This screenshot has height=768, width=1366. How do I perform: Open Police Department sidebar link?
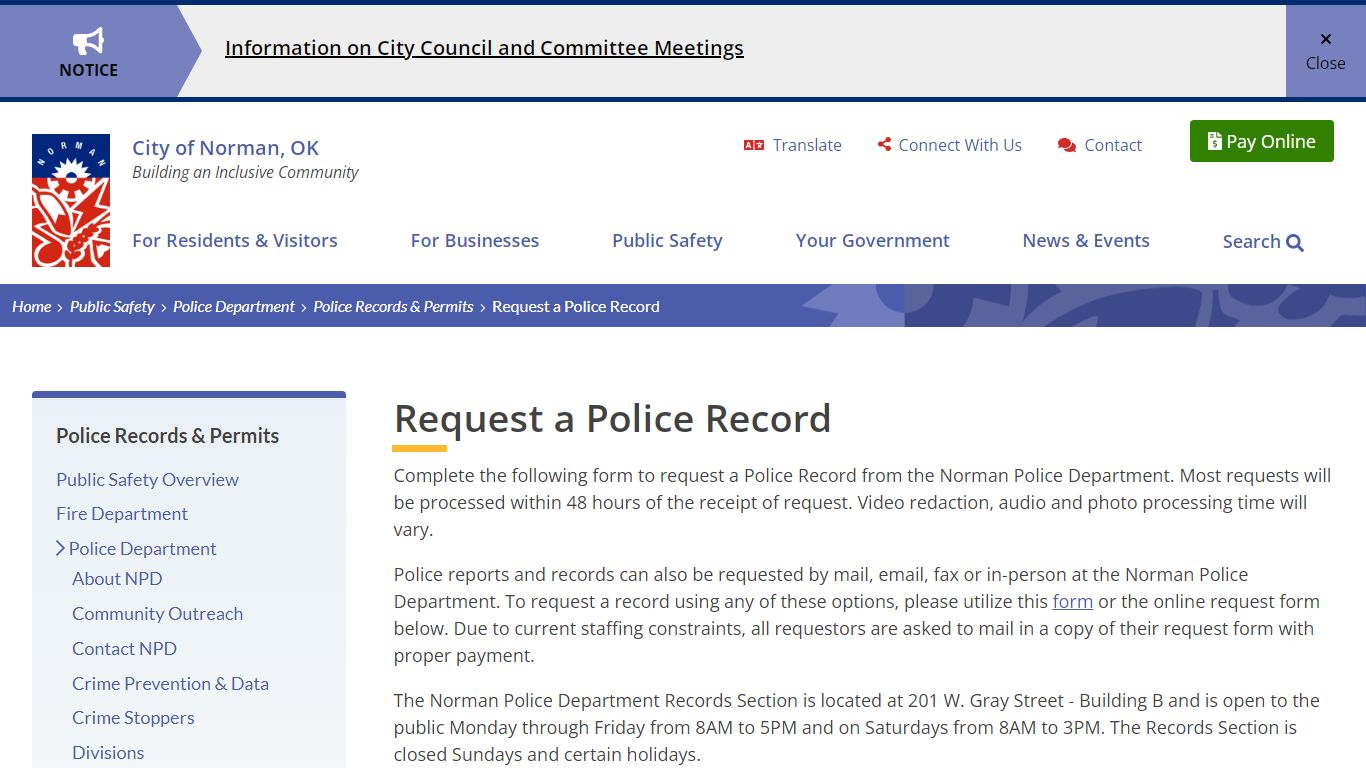[142, 548]
